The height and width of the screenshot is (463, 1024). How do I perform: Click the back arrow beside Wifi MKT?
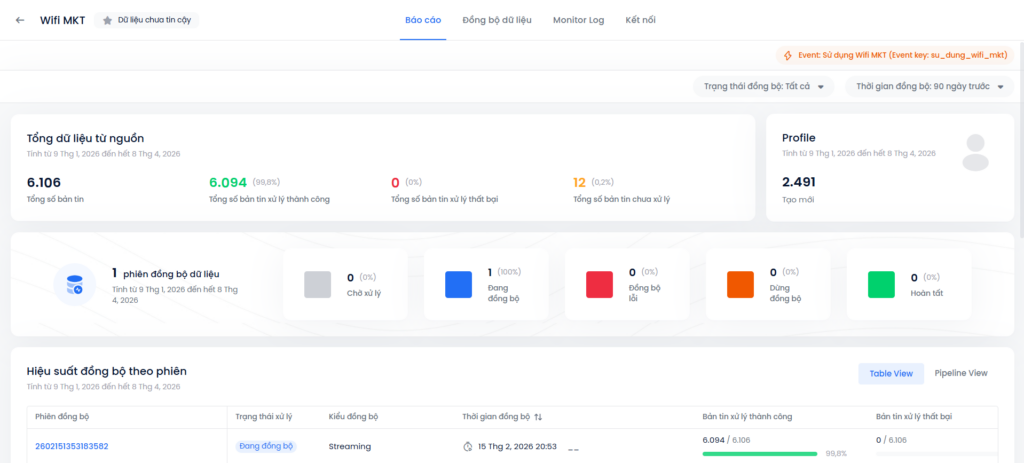click(20, 20)
